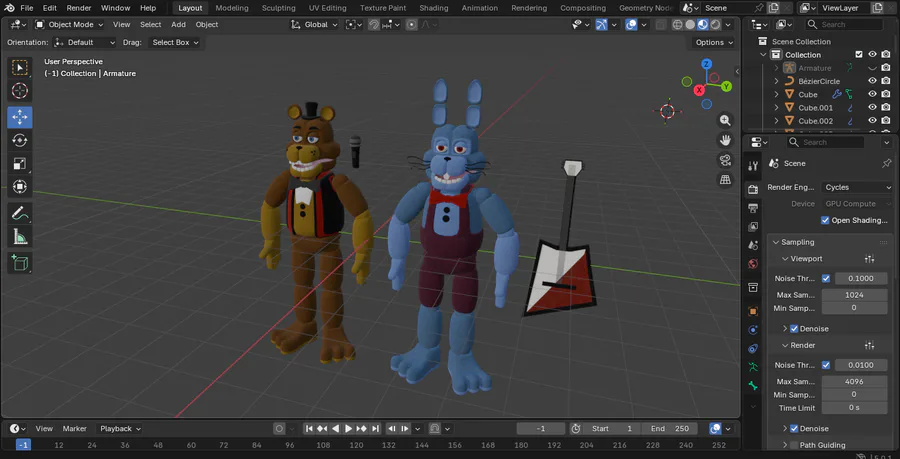Open the Global transform orientation dropdown
The width and height of the screenshot is (900, 459).
(313, 25)
